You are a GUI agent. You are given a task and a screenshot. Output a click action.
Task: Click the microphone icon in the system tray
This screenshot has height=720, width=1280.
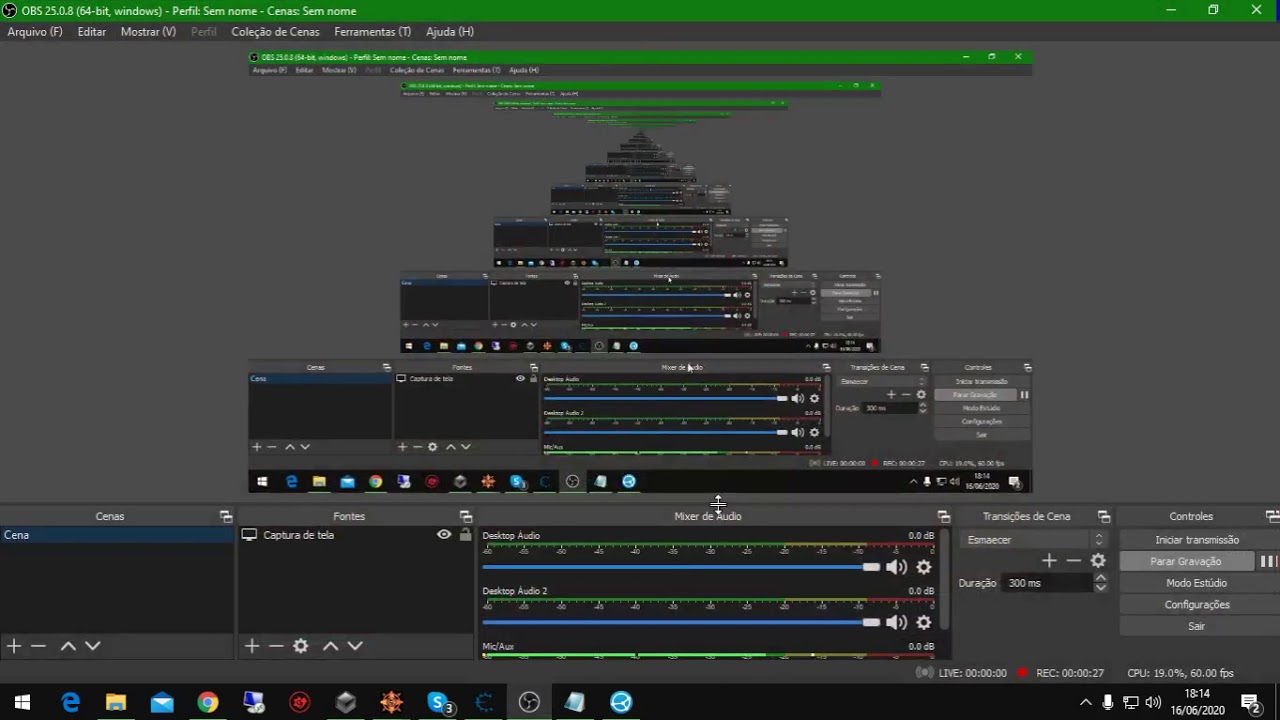pyautogui.click(x=1108, y=702)
